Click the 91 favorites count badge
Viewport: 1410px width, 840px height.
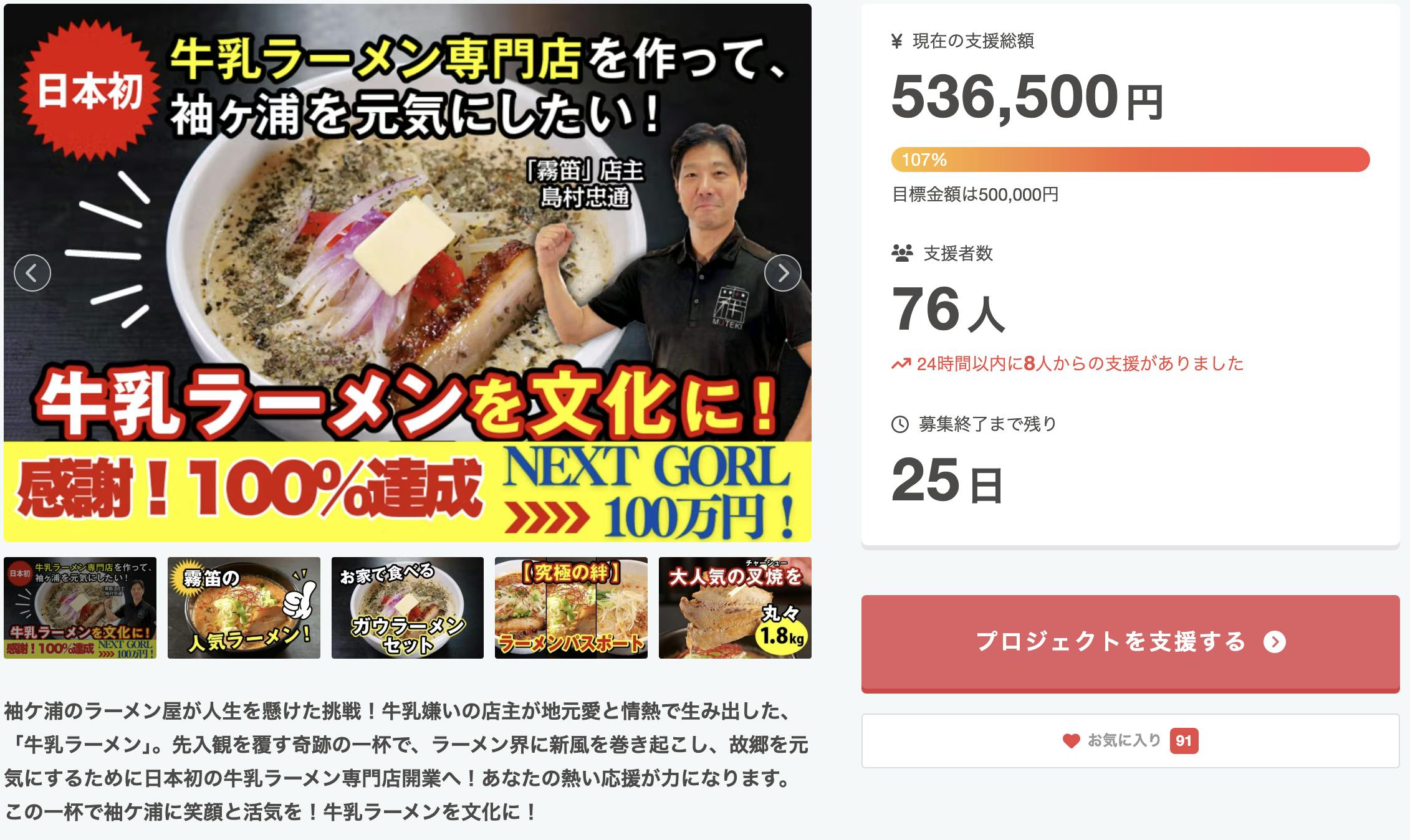click(1184, 741)
